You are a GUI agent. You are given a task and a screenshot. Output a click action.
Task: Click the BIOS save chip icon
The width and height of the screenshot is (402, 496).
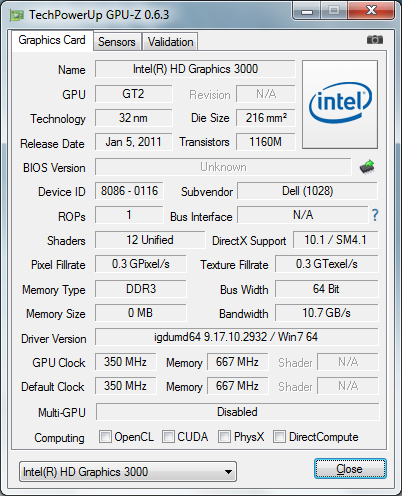[x=367, y=167]
